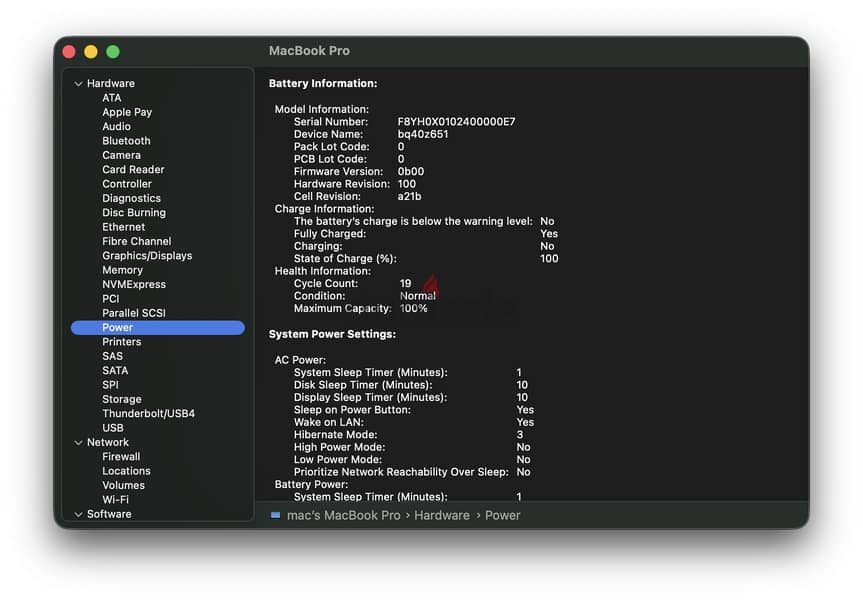The height and width of the screenshot is (600, 863).
Task: Click the State of Charge (%) label
Action: pos(345,259)
